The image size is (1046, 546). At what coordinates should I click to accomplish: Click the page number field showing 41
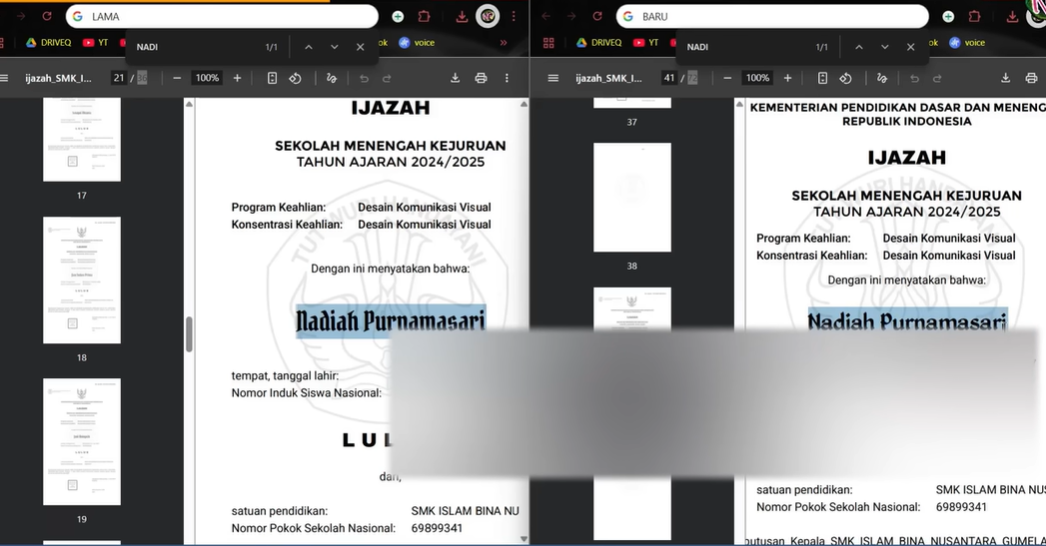tap(668, 78)
